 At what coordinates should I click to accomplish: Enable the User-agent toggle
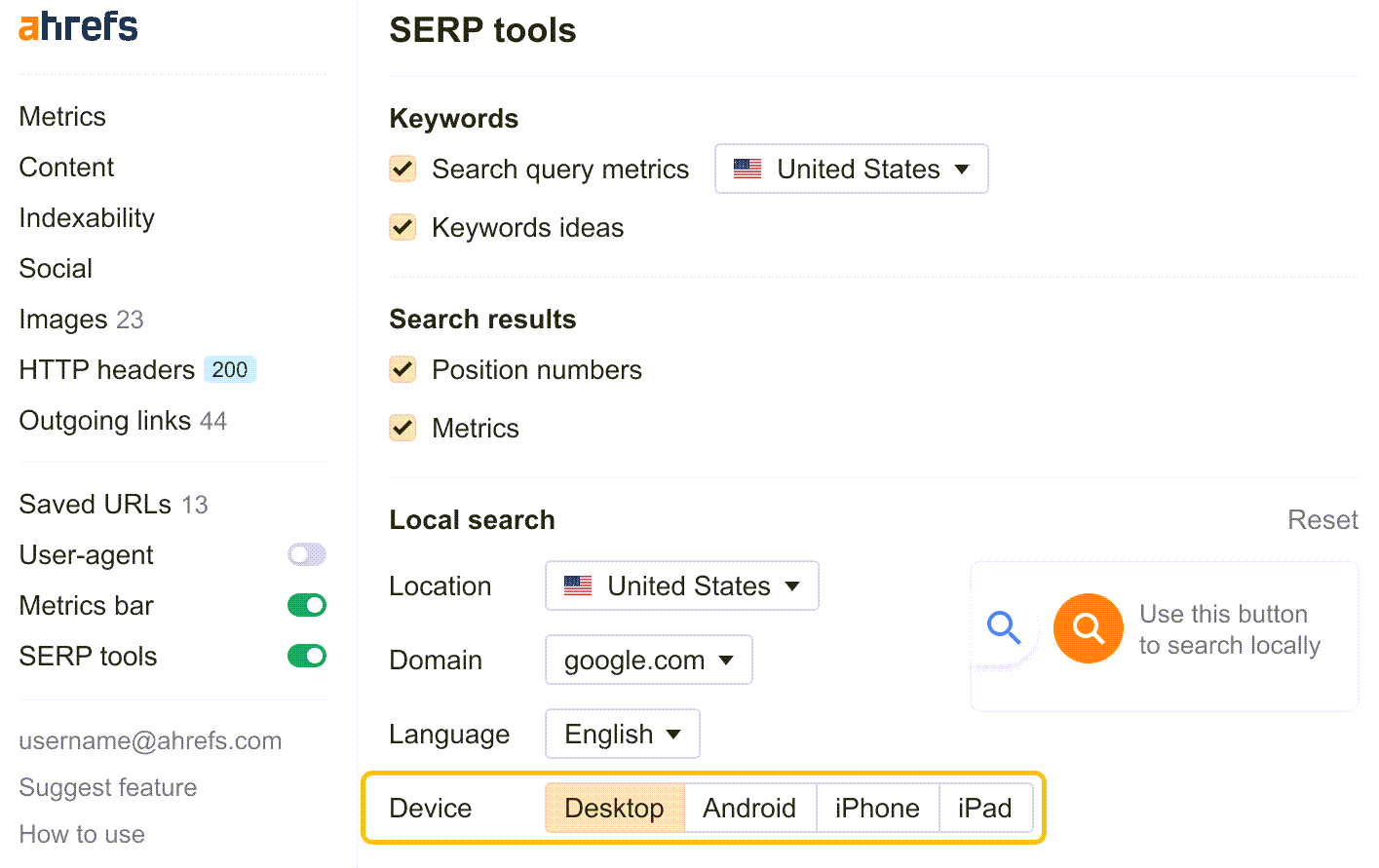coord(307,554)
